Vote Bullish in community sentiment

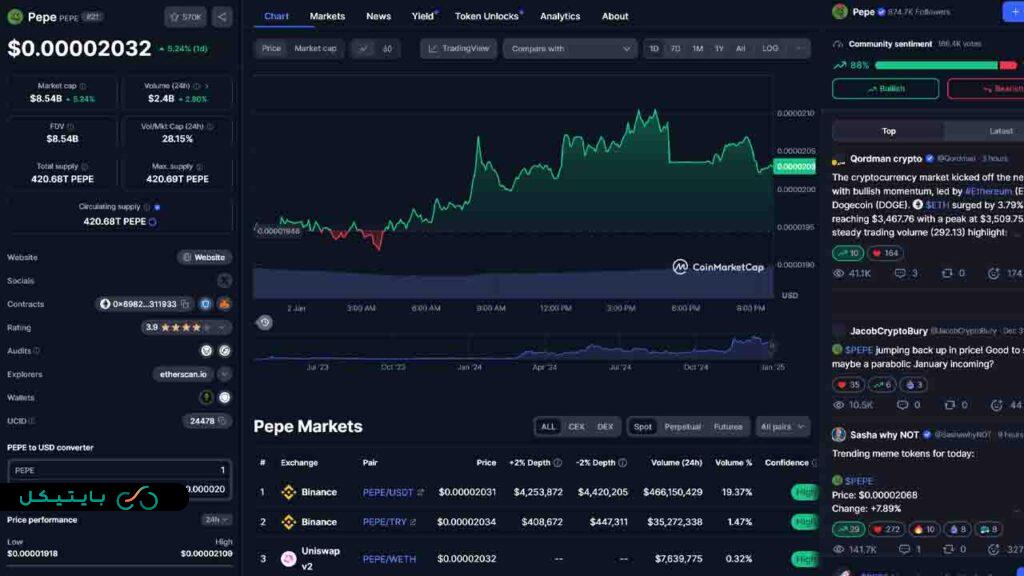pos(885,89)
